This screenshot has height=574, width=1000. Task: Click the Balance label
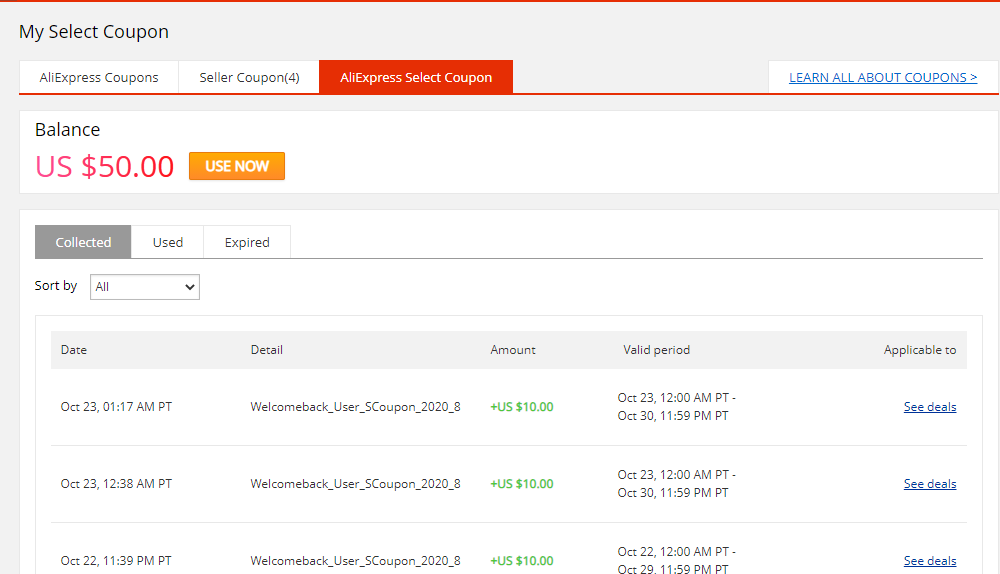pos(68,129)
